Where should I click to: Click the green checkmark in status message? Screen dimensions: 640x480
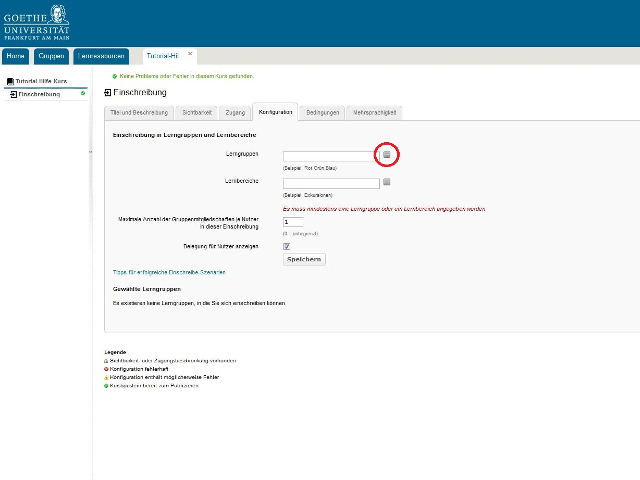pyautogui.click(x=115, y=76)
